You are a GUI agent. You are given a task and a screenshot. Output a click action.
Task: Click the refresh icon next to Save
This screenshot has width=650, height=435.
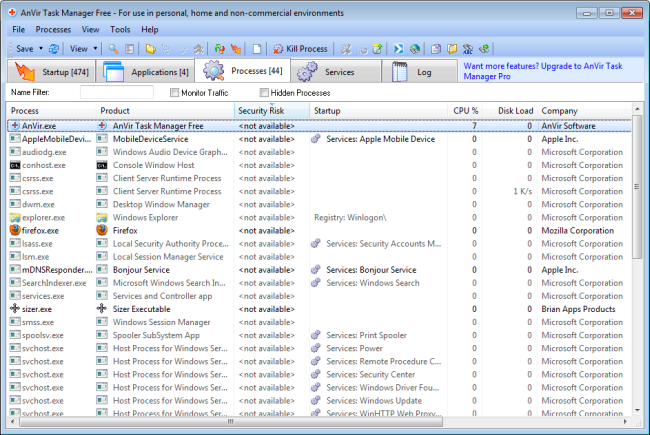(54, 49)
